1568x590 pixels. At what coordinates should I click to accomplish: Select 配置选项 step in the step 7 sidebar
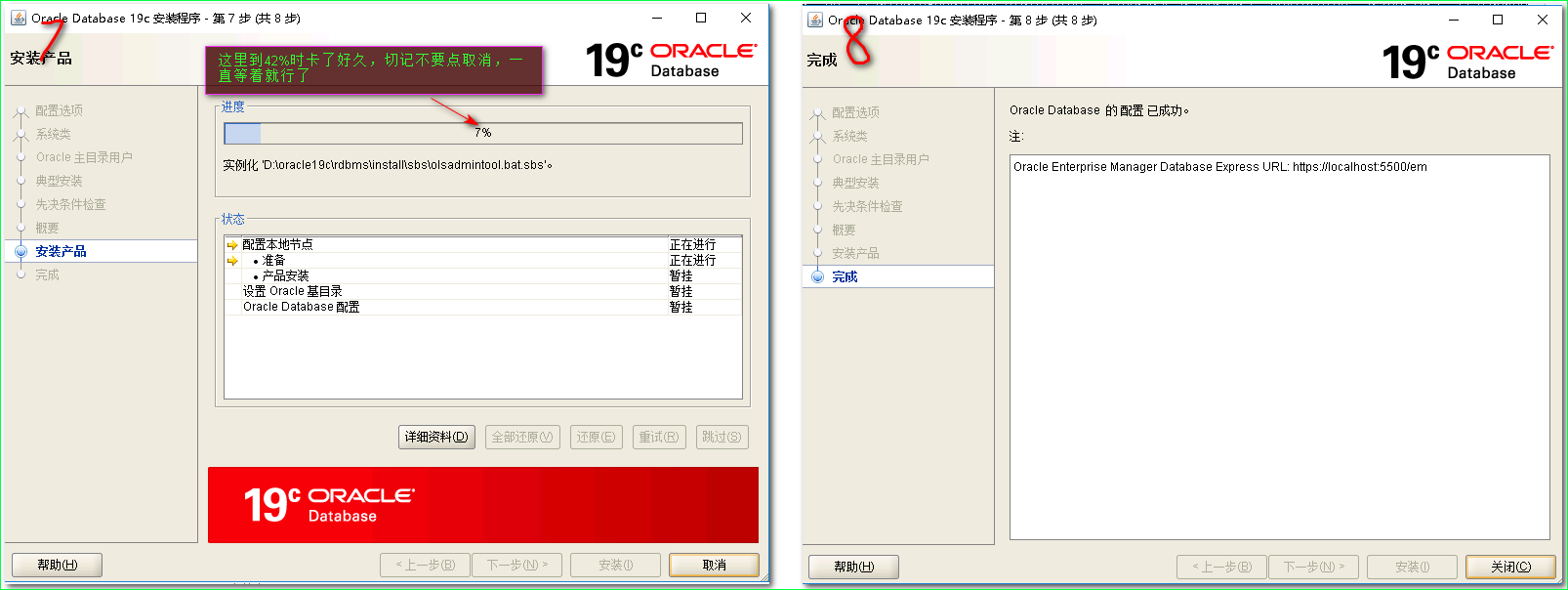coord(60,110)
